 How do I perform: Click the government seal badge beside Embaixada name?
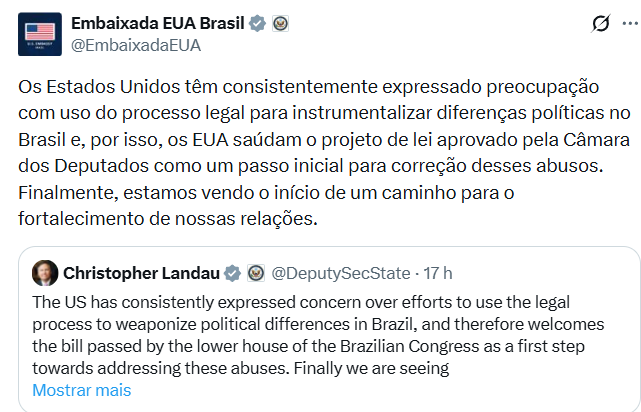tap(281, 22)
